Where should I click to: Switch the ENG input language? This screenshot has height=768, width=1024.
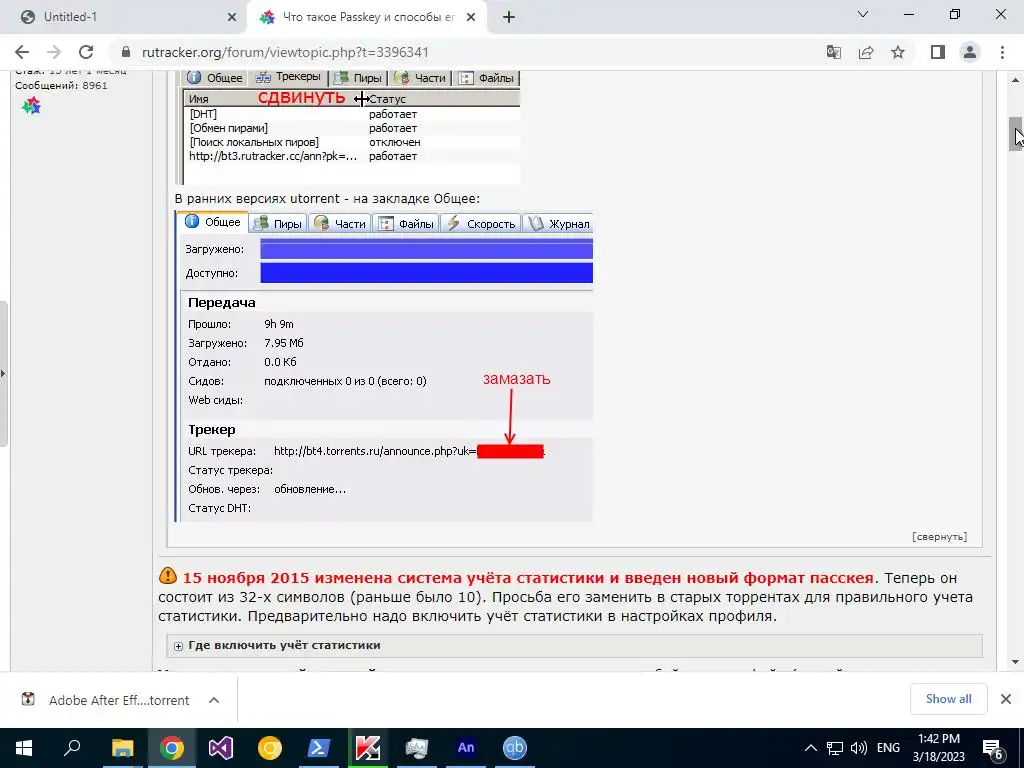(x=888, y=748)
